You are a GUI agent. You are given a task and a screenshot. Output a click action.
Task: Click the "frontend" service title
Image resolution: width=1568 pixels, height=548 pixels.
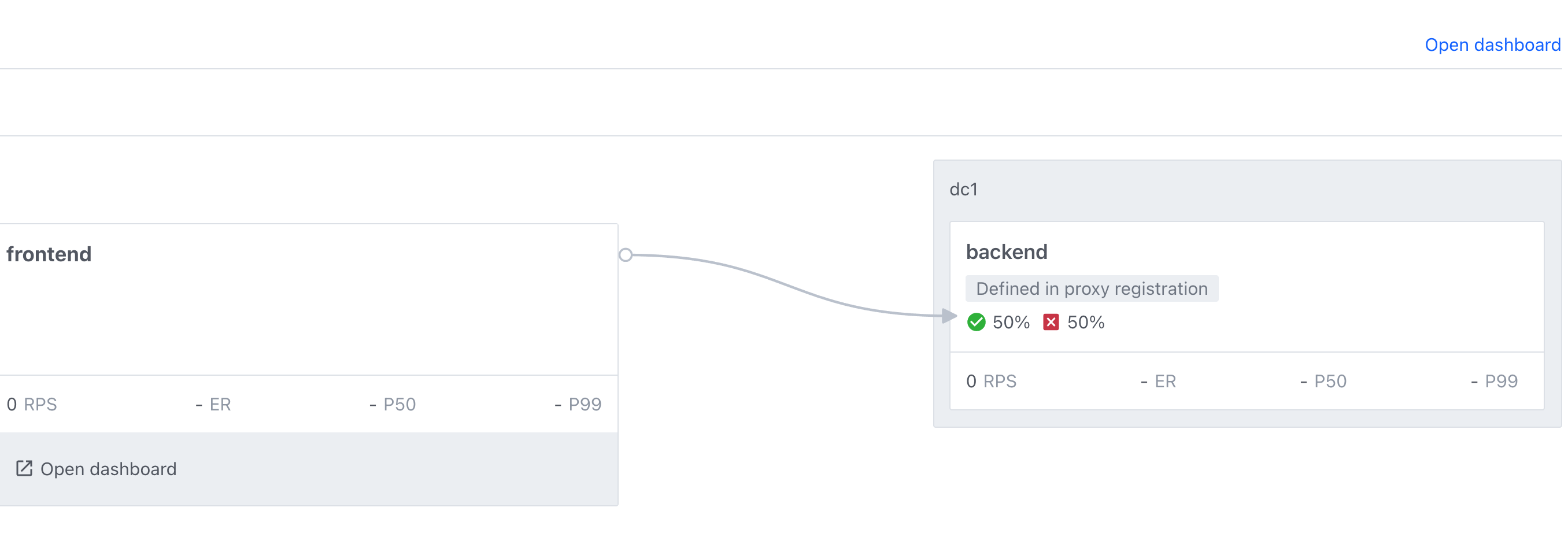click(x=49, y=254)
